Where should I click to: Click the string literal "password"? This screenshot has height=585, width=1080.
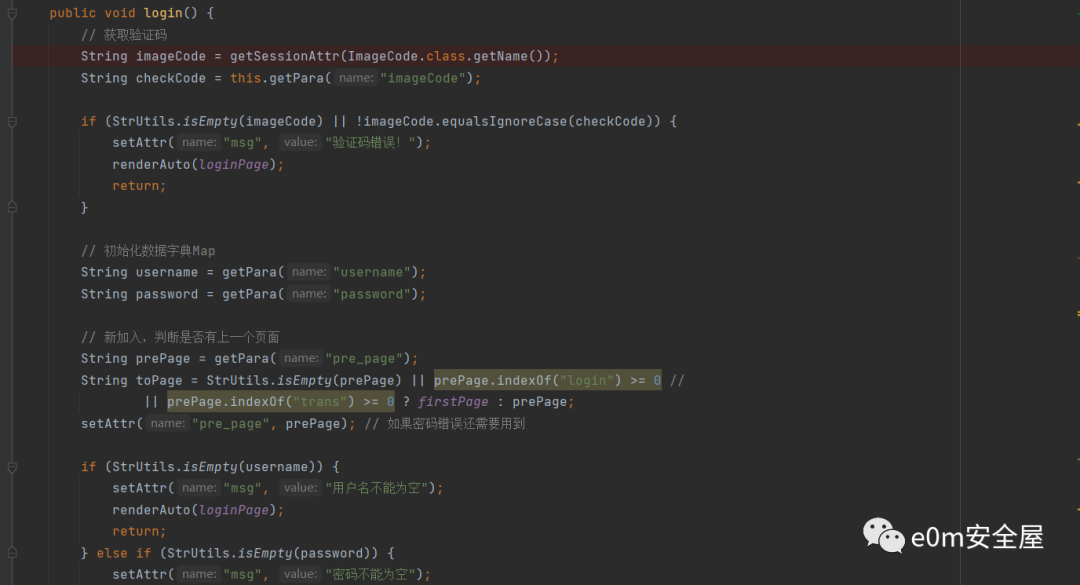point(372,294)
